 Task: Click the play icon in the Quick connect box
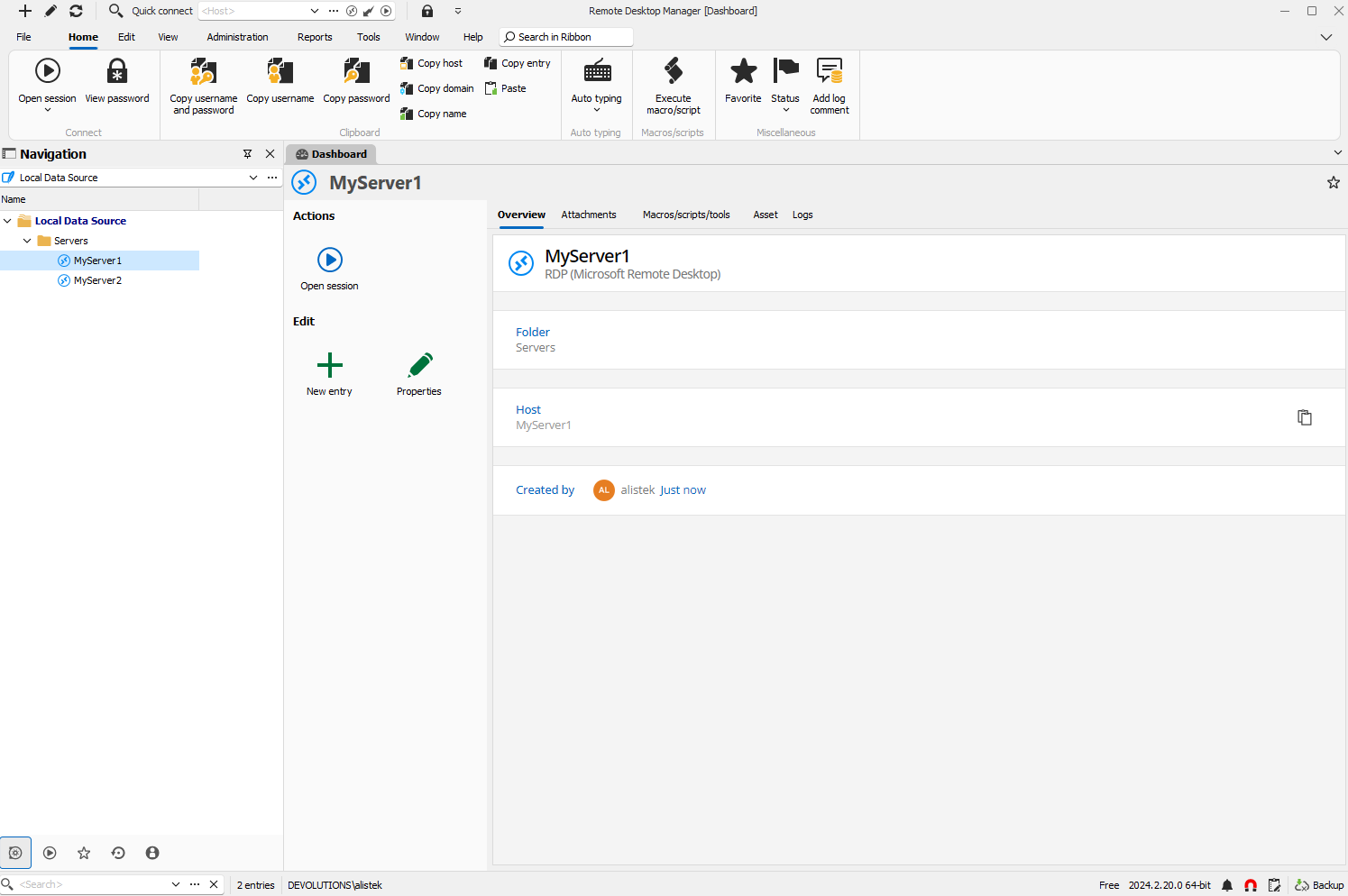pos(386,11)
